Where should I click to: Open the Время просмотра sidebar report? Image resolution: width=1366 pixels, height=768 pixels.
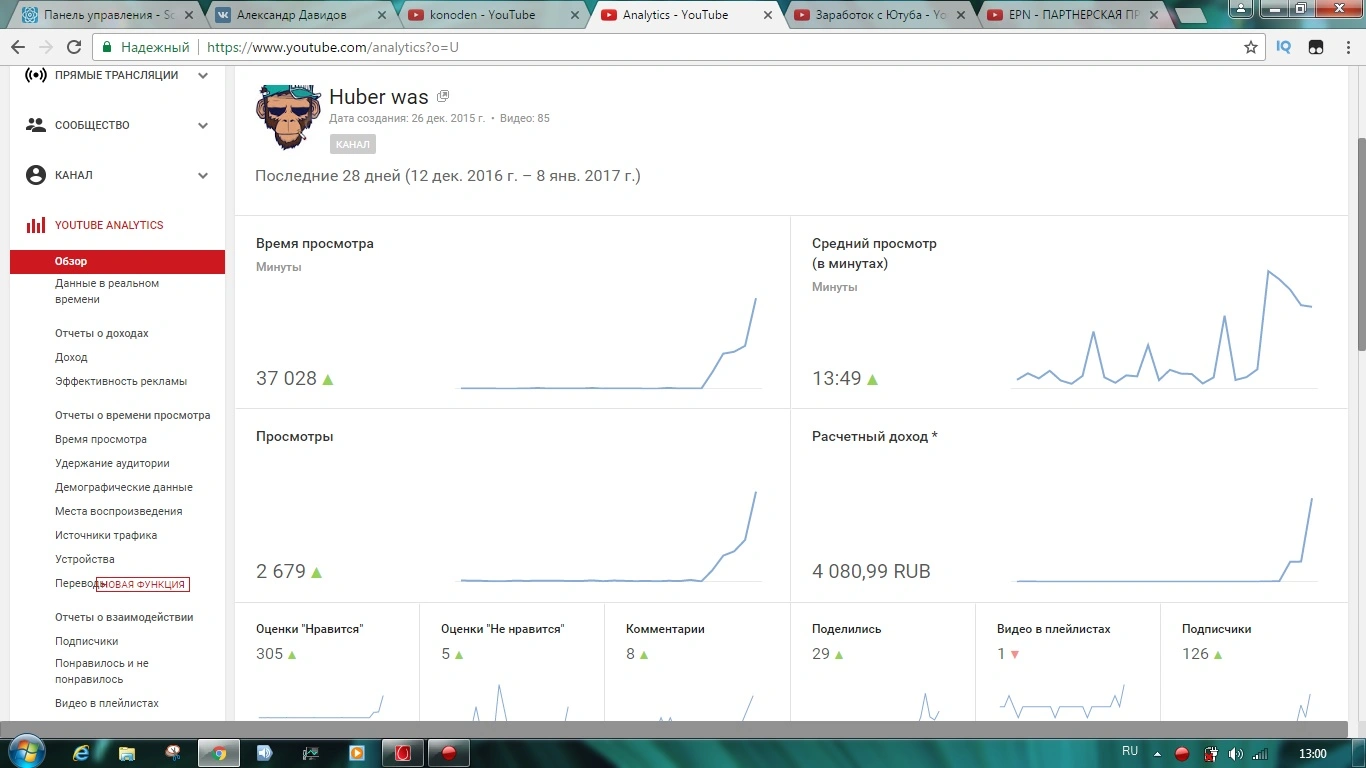point(101,439)
